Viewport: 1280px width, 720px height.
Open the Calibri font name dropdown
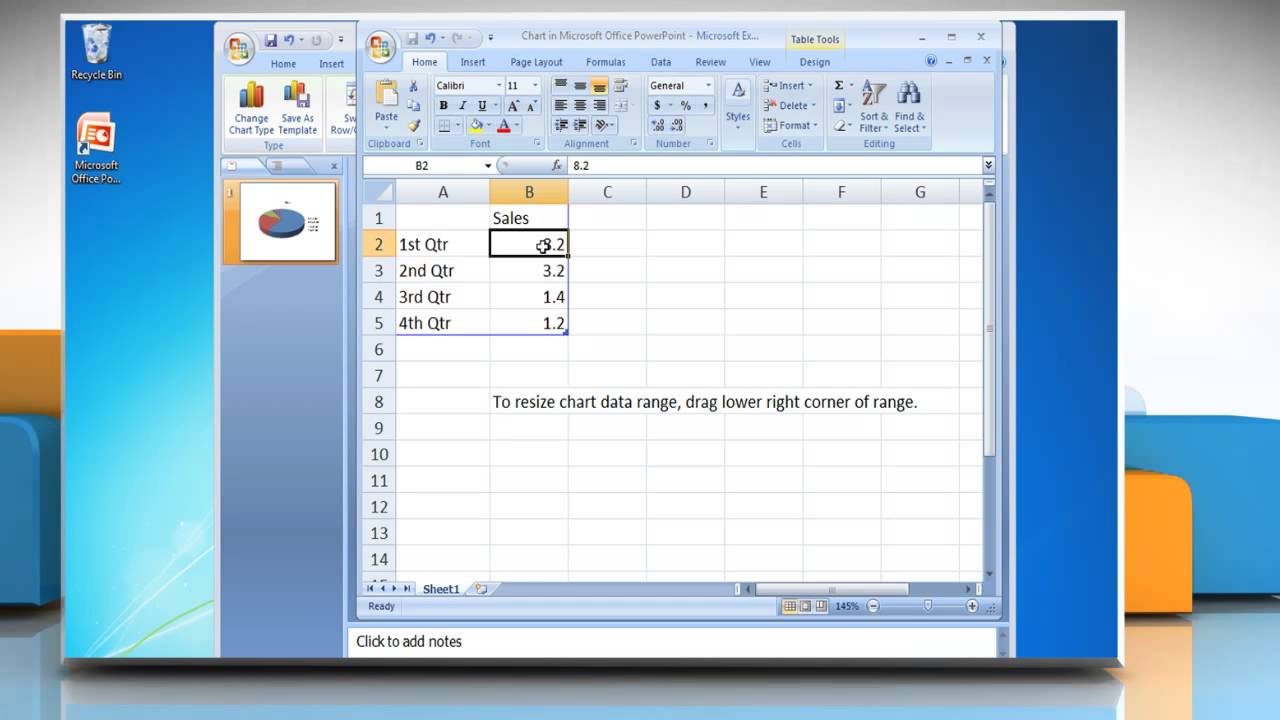498,86
